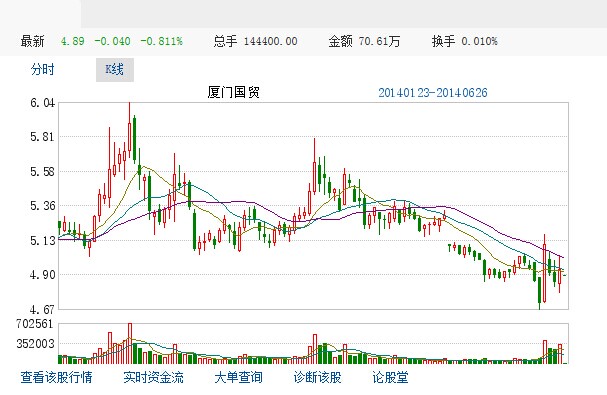Select the K线 tab

115,70
